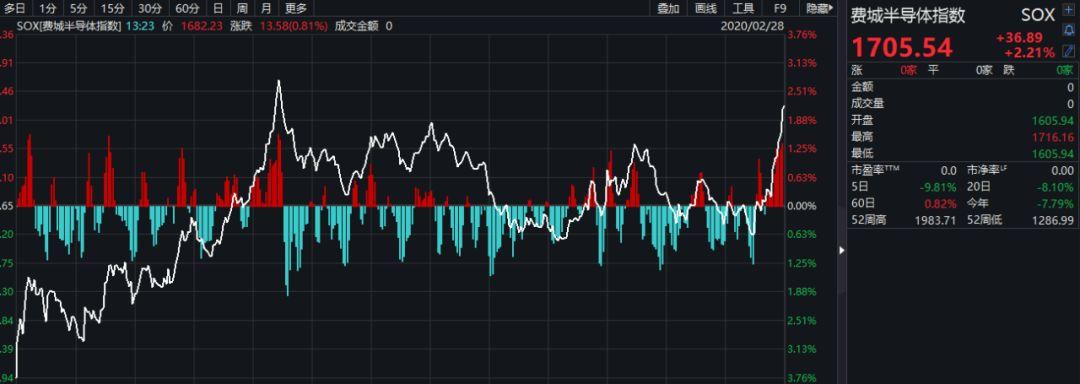Activate the 画线 drawing tool button
The height and width of the screenshot is (384, 1080).
[x=706, y=8]
